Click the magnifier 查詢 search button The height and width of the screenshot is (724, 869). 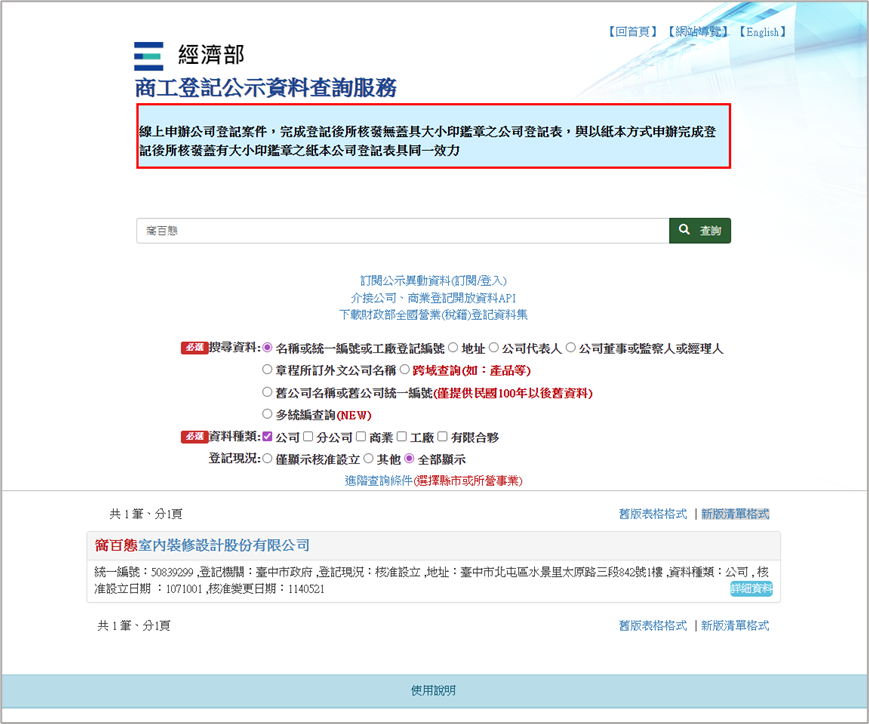coord(699,231)
